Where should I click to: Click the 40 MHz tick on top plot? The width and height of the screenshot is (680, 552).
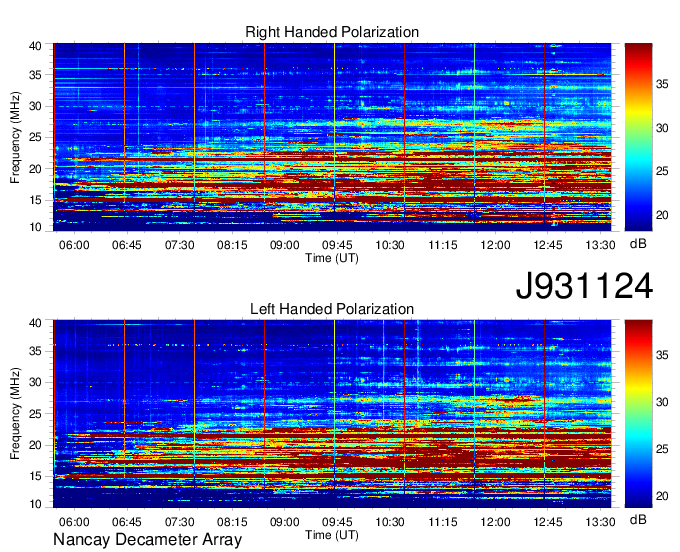click(x=35, y=46)
